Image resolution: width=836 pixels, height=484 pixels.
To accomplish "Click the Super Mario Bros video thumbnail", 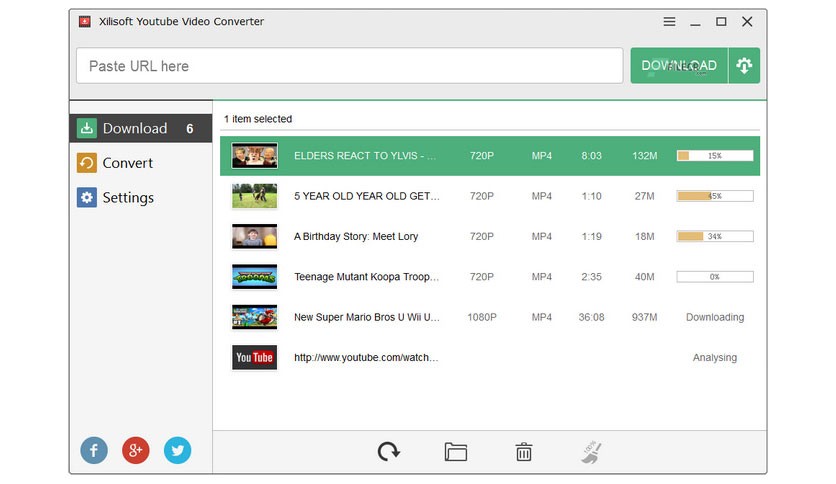I will pyautogui.click(x=254, y=317).
